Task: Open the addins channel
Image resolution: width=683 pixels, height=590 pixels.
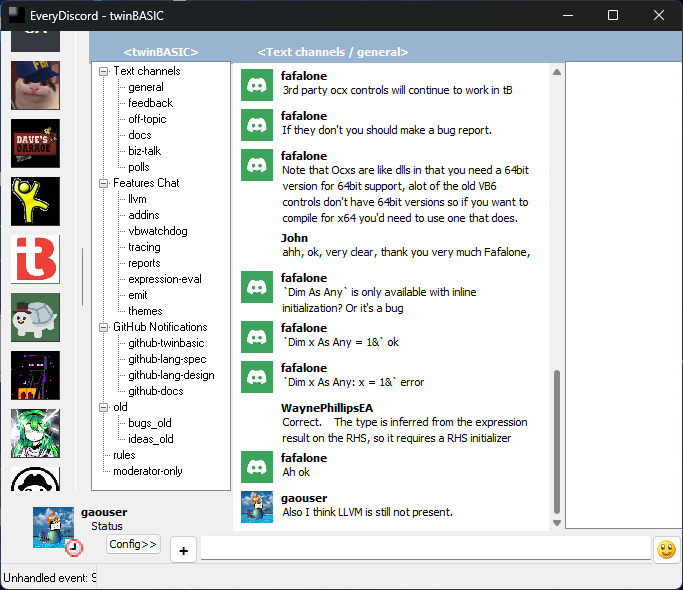Action: coord(144,215)
